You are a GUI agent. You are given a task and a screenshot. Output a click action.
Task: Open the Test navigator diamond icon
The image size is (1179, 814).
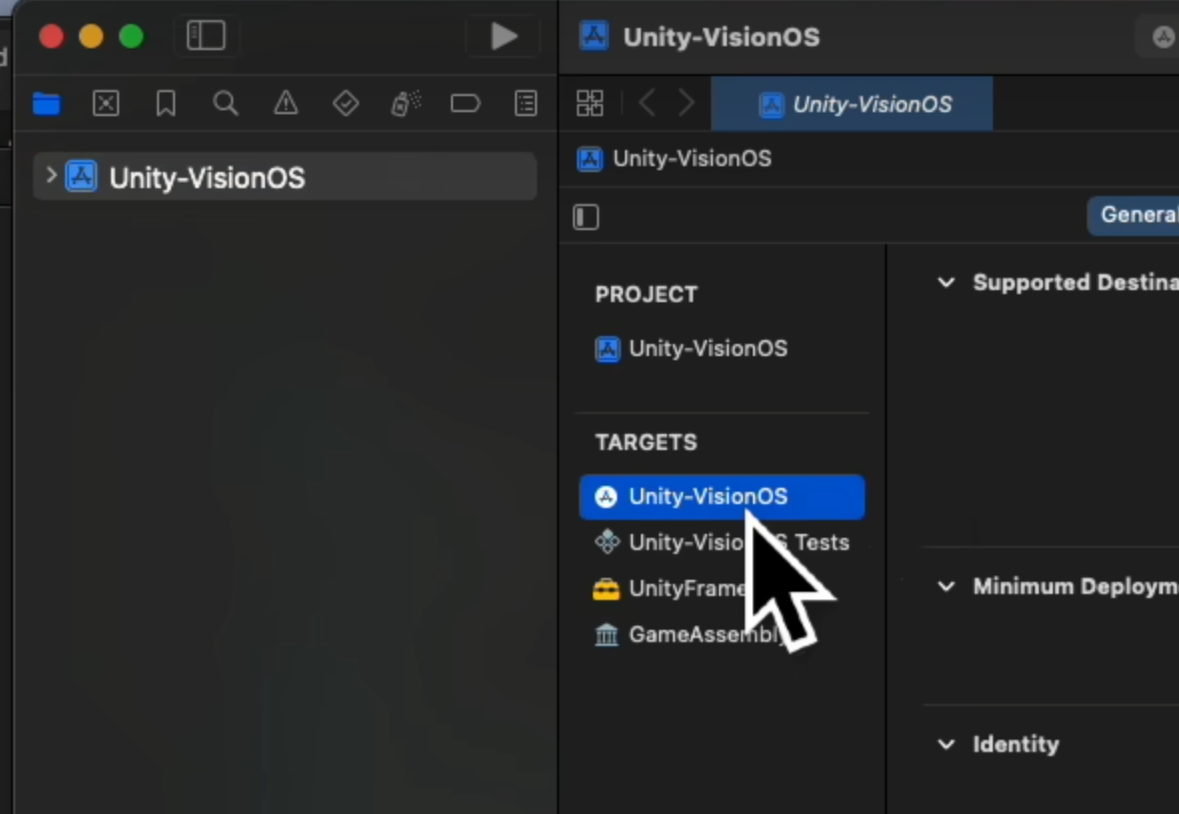[346, 103]
